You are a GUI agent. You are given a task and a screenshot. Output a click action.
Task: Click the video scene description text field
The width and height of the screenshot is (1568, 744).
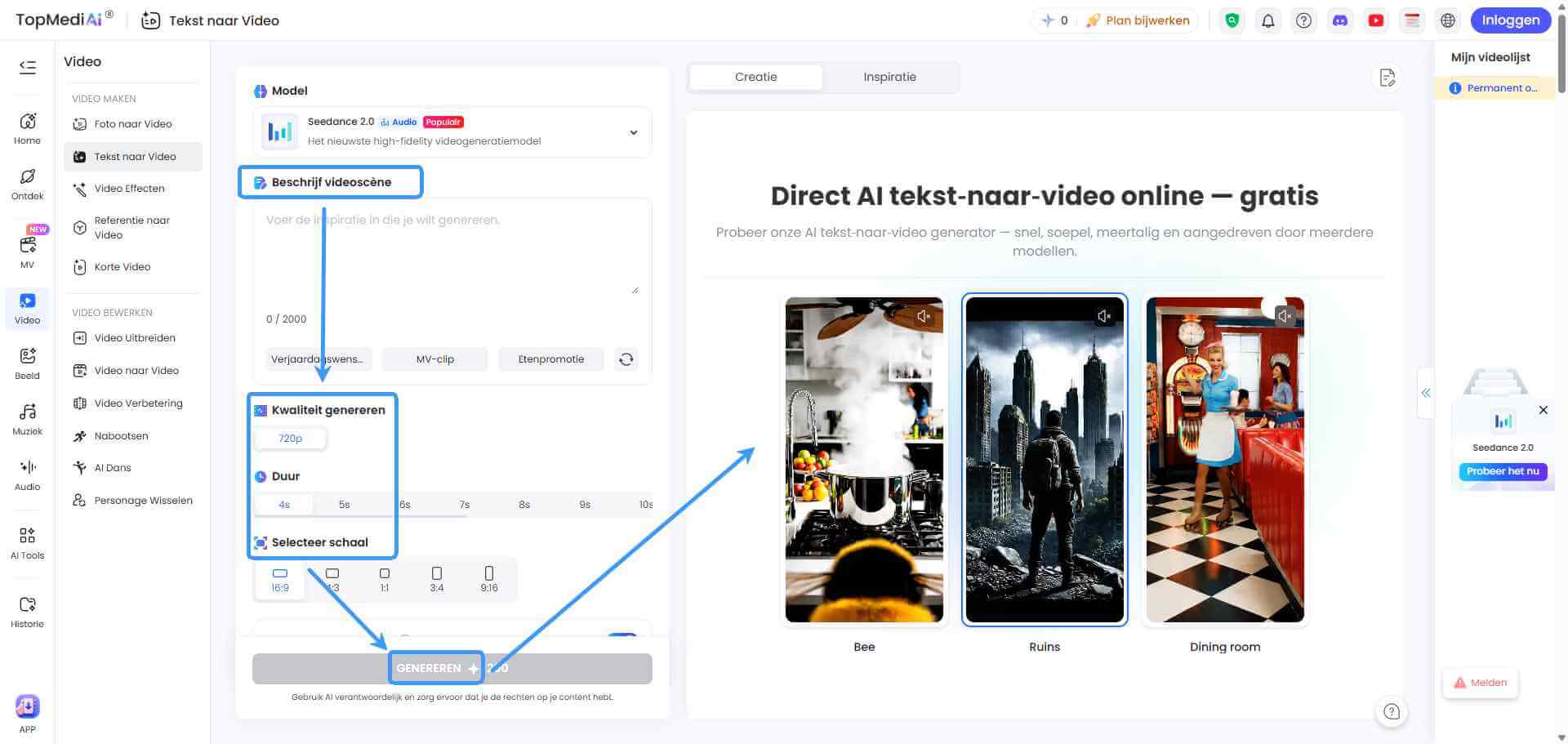pos(452,253)
